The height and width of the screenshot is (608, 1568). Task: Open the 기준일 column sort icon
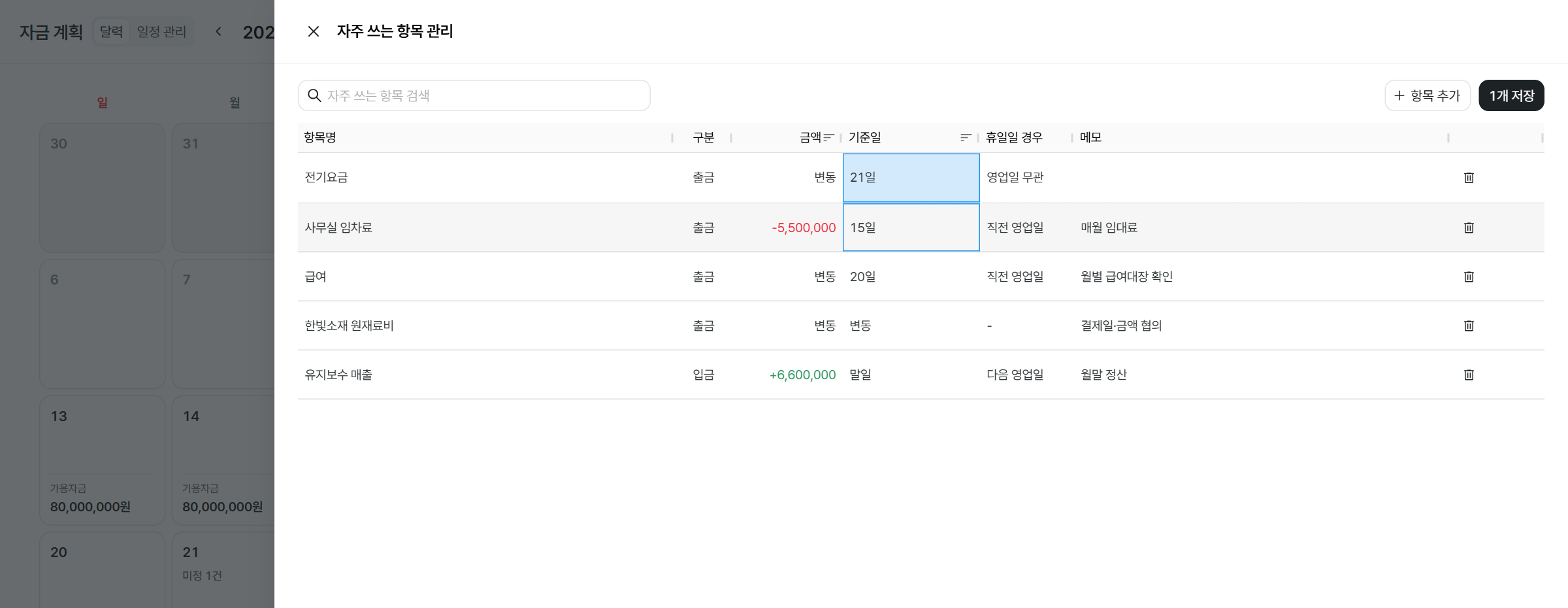tap(966, 137)
